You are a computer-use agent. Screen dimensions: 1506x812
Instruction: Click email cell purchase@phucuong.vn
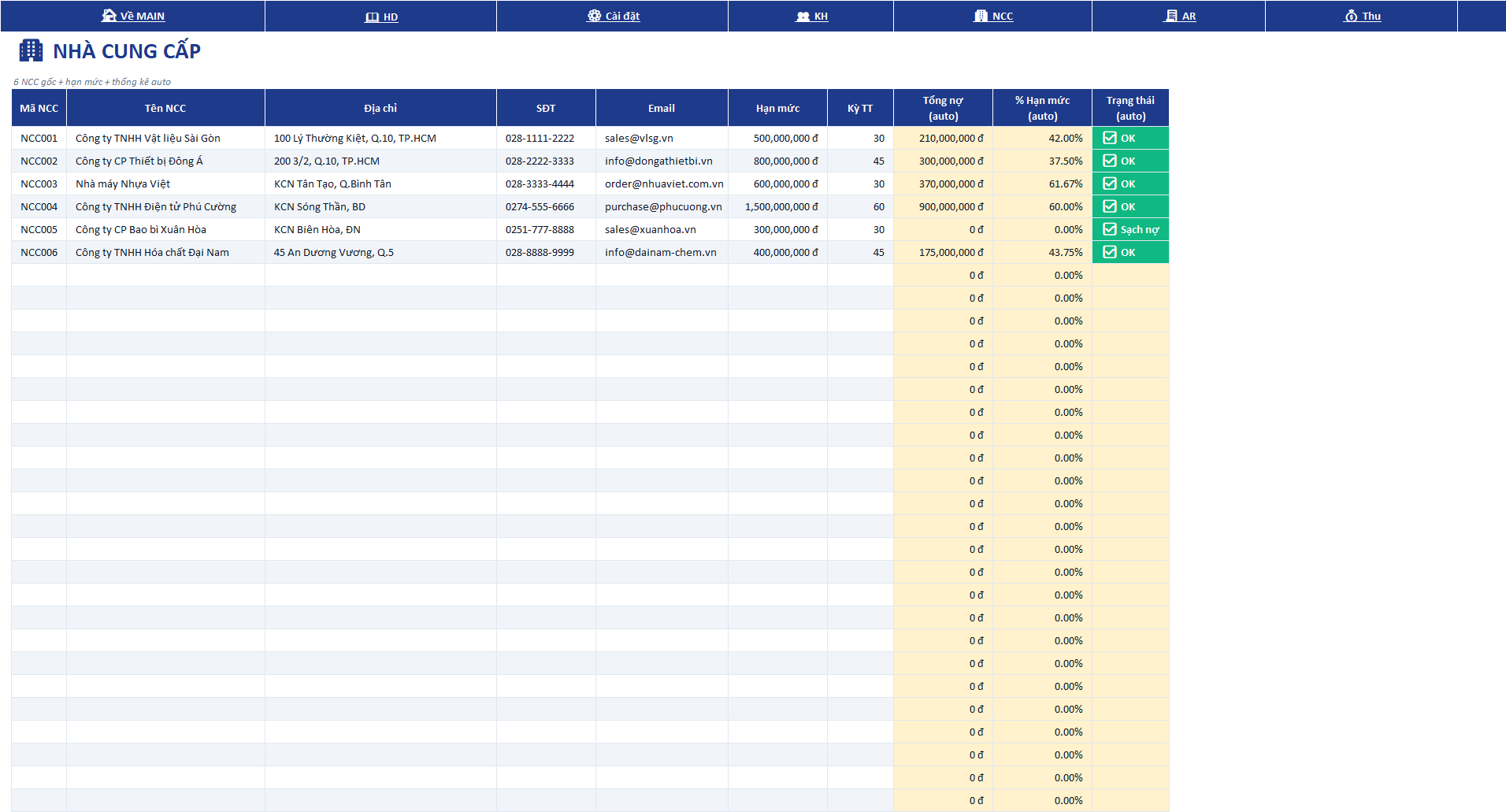[662, 206]
